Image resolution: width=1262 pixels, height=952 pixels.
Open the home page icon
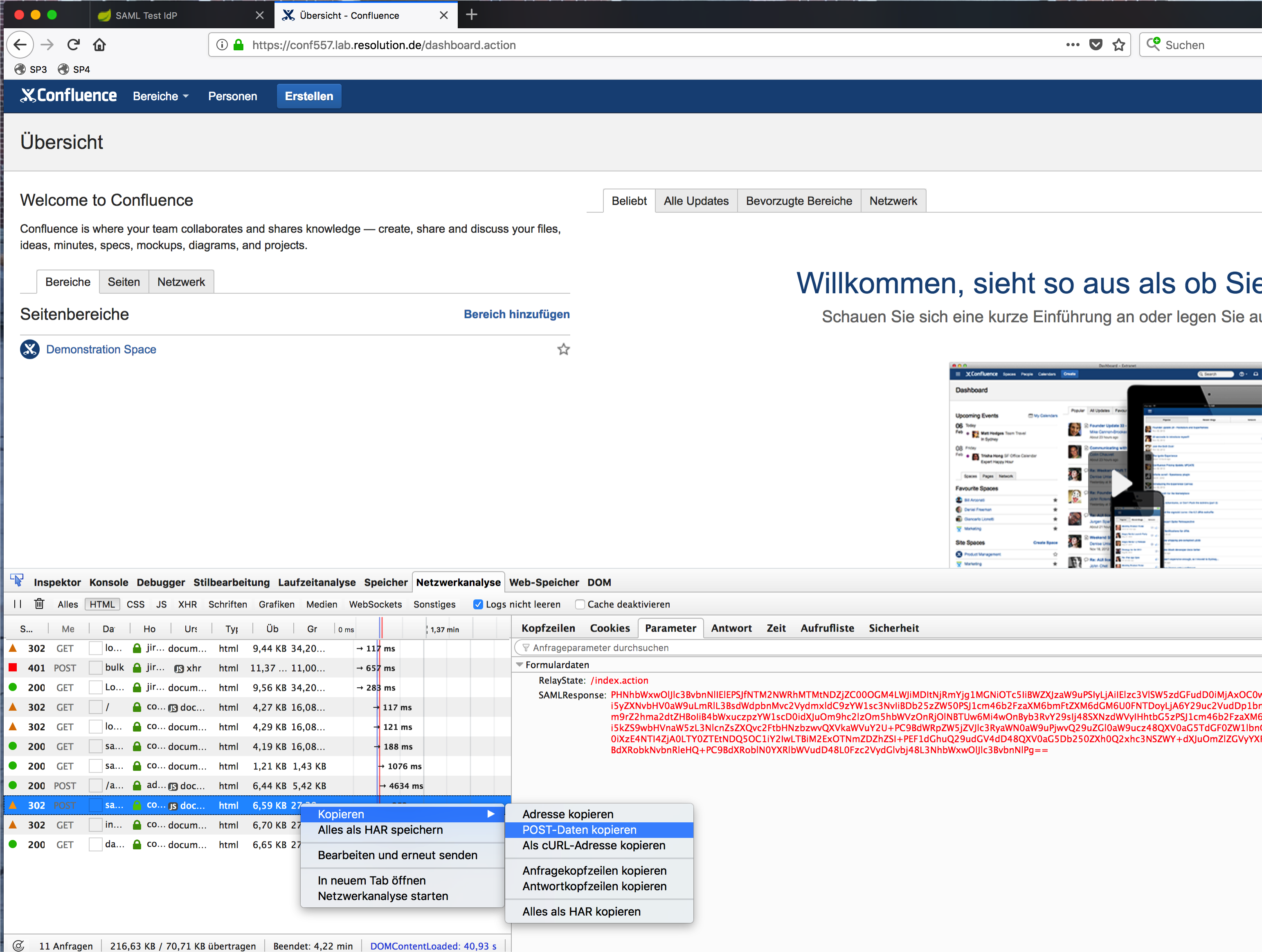pos(99,45)
